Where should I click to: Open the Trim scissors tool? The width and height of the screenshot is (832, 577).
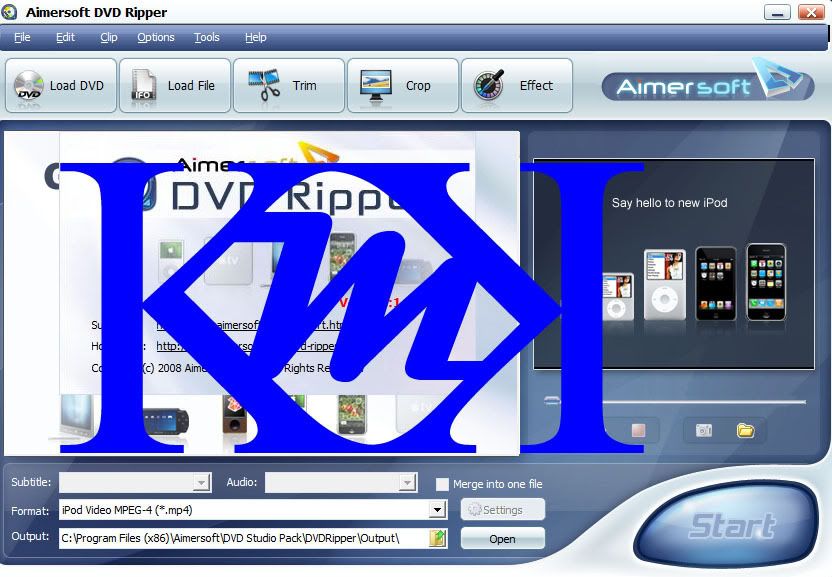point(289,85)
